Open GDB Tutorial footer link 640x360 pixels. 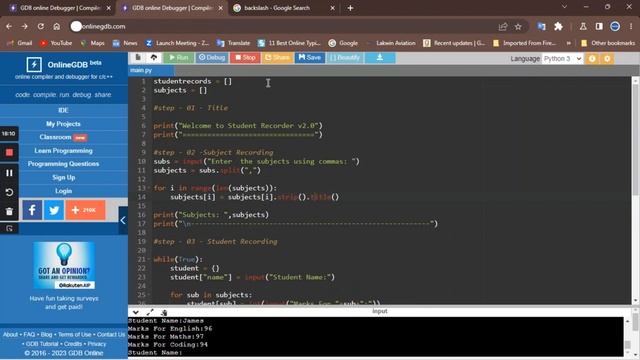tap(42, 344)
